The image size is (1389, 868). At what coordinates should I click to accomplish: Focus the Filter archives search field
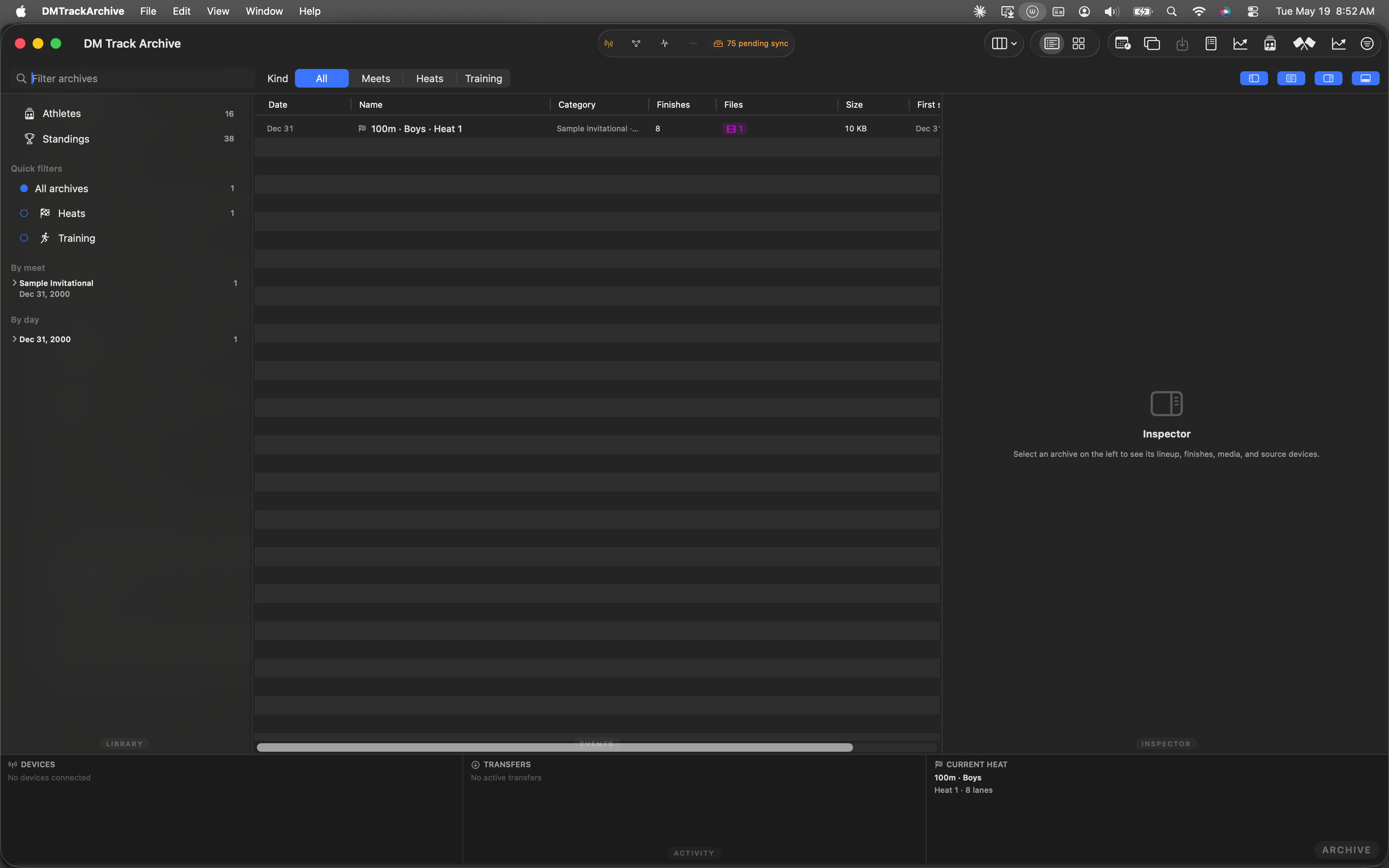(x=132, y=79)
